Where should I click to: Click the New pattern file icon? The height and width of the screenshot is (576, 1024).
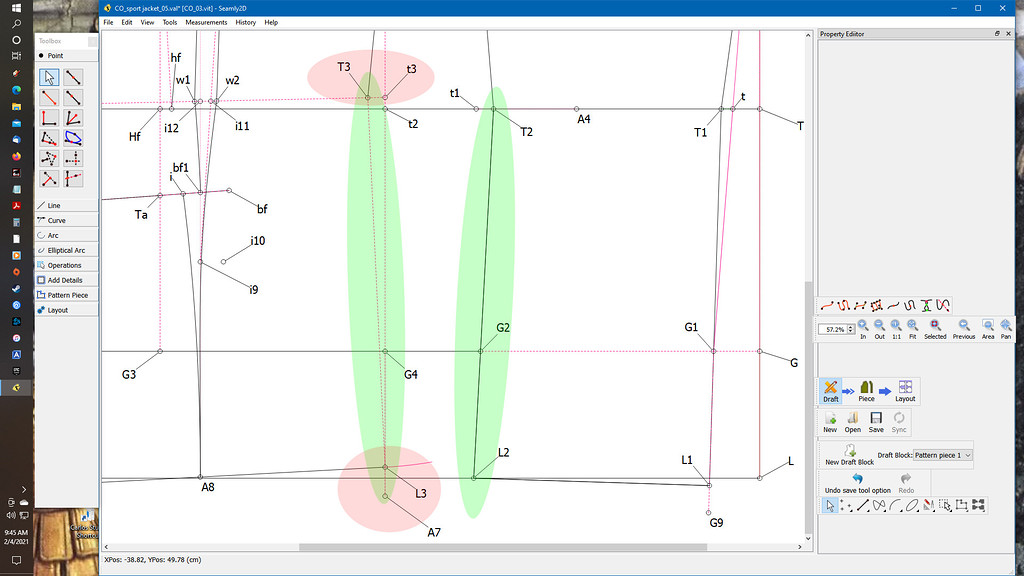(829, 422)
